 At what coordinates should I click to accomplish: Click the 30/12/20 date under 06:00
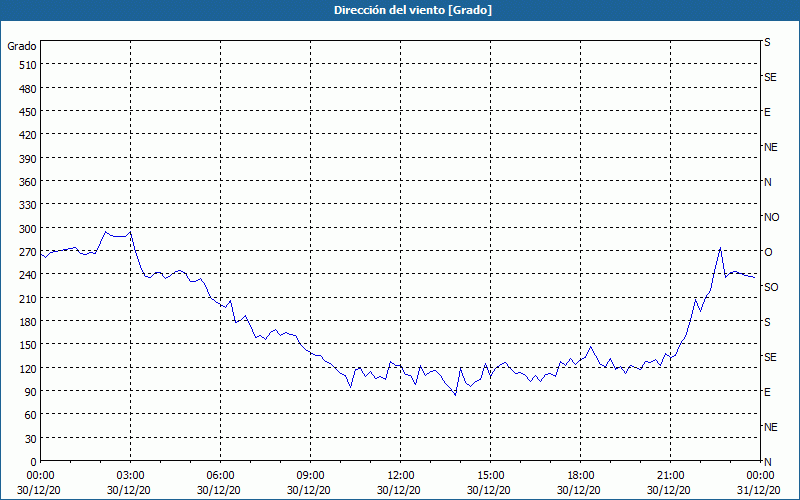coord(218,490)
